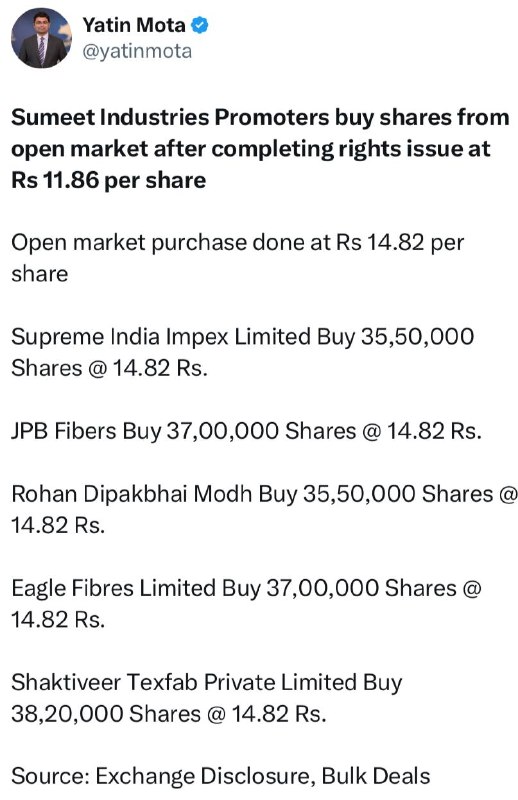Click the Exchange Disclosure source text
This screenshot has height=800, width=518.
[x=204, y=777]
